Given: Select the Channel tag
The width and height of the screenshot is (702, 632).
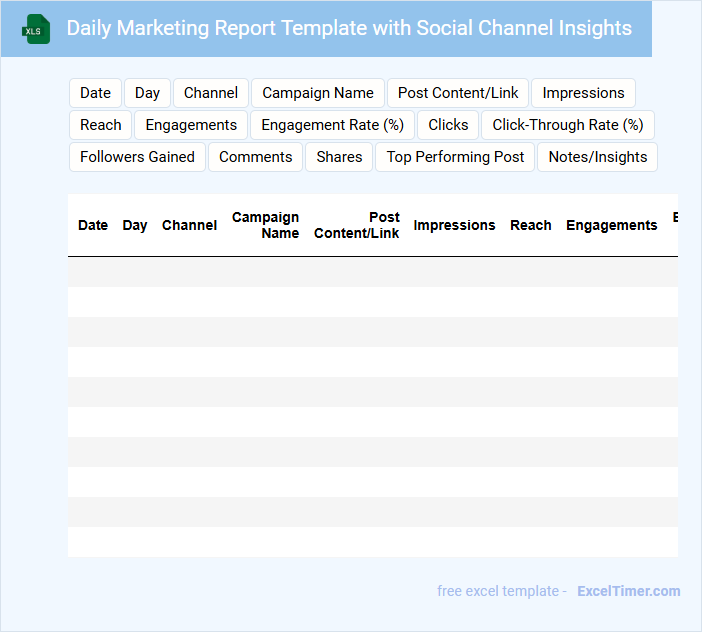Looking at the screenshot, I should pos(211,93).
